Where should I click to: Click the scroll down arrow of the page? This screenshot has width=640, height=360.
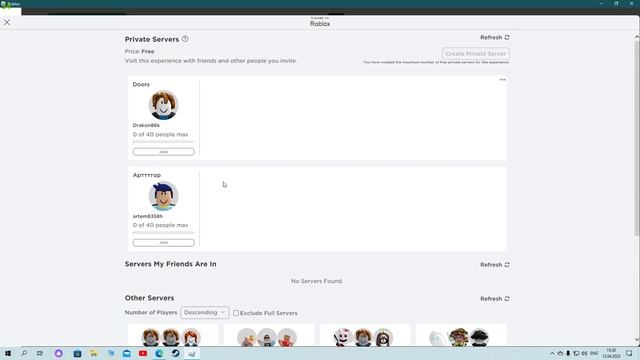click(636, 340)
